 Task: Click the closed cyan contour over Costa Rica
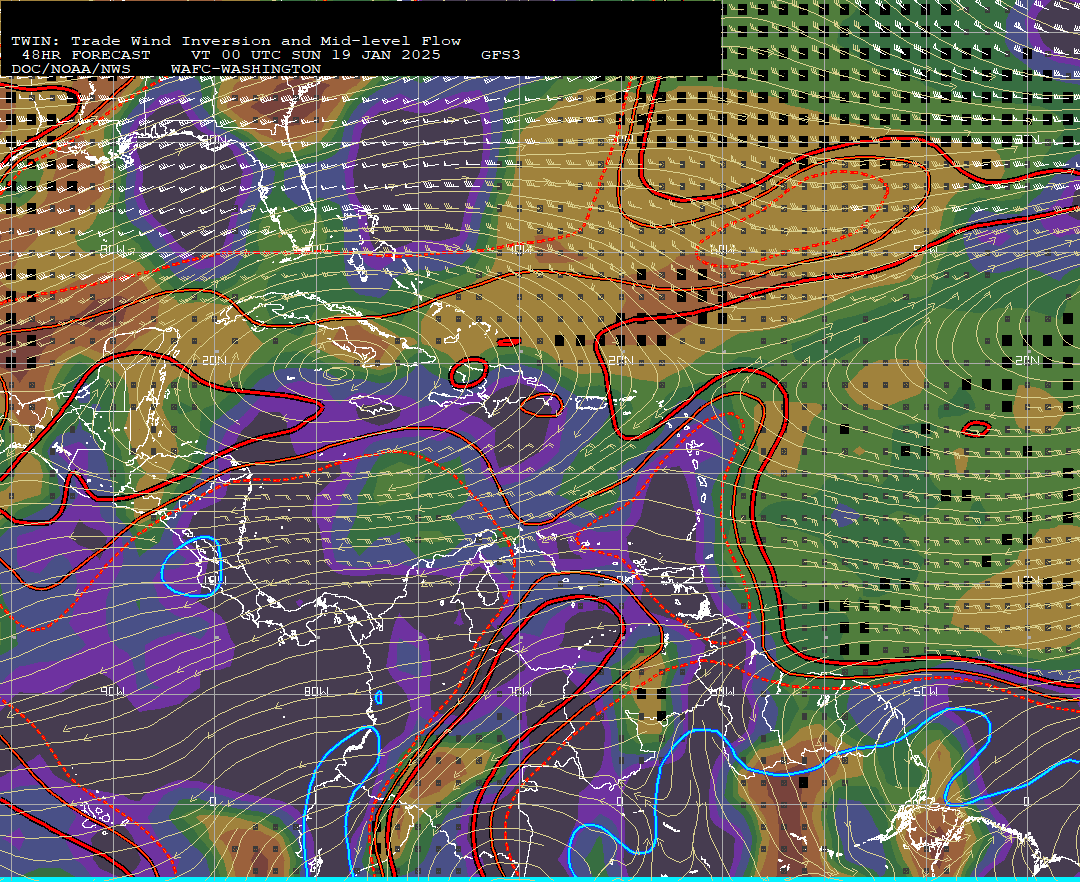click(x=191, y=566)
